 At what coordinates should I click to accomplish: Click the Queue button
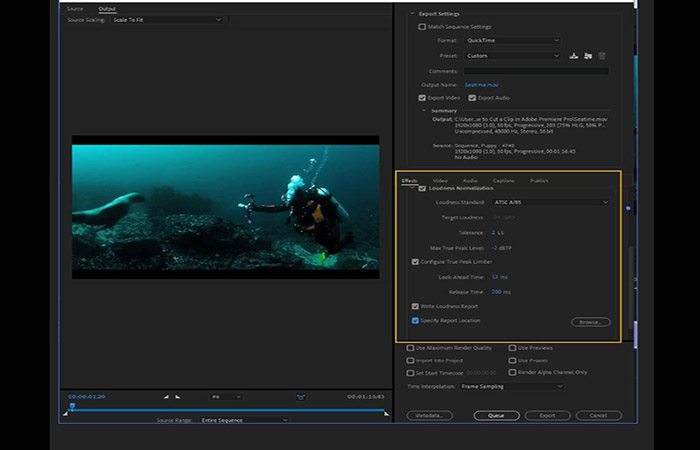point(496,416)
